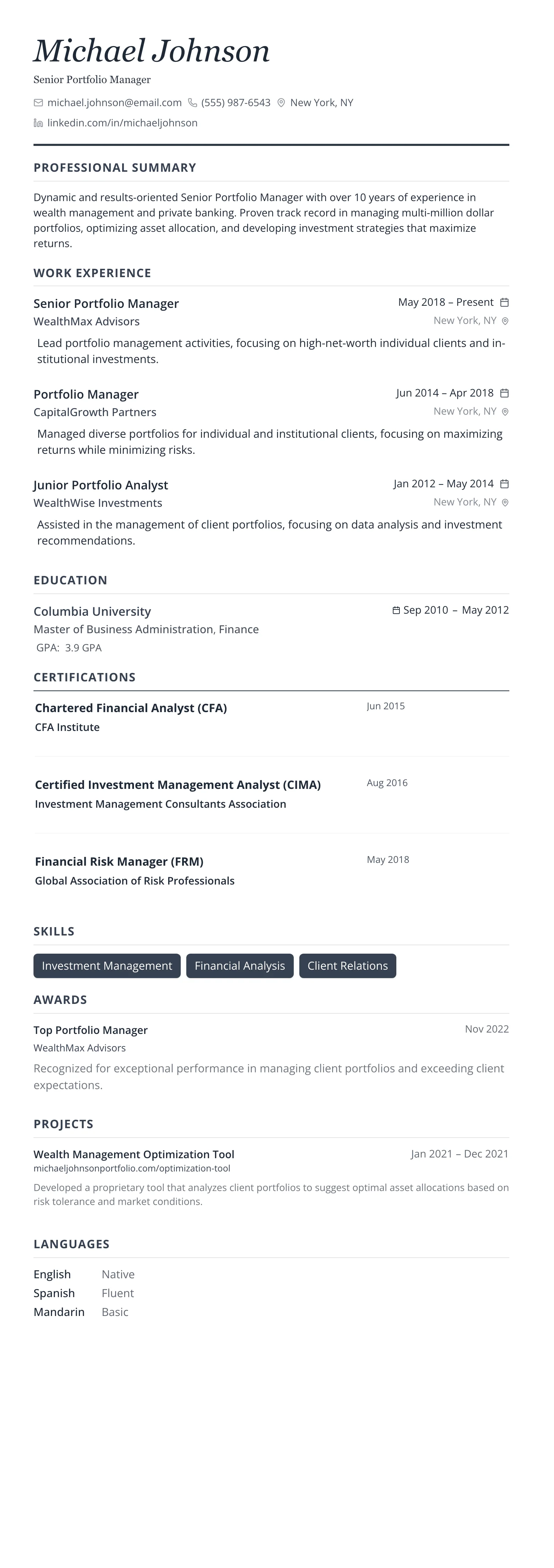Image resolution: width=554 pixels, height=1568 pixels.
Task: Click the location pin next to New York, NY header
Action: click(281, 103)
